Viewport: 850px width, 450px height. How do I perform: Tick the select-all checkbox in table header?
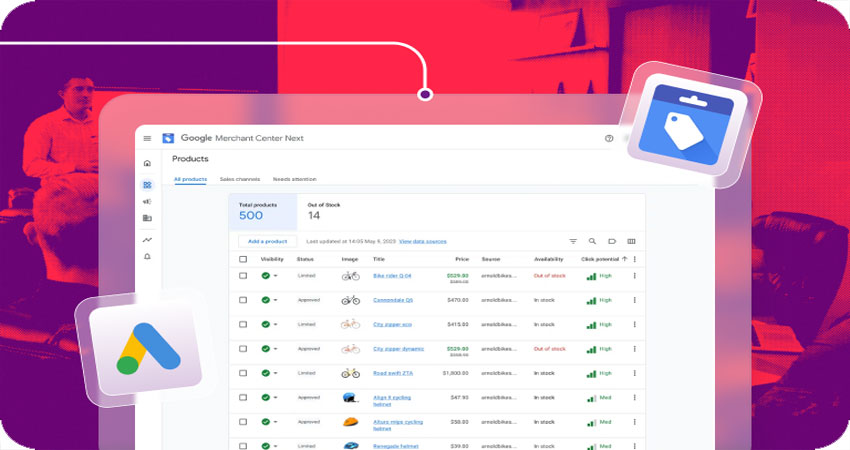[243, 259]
